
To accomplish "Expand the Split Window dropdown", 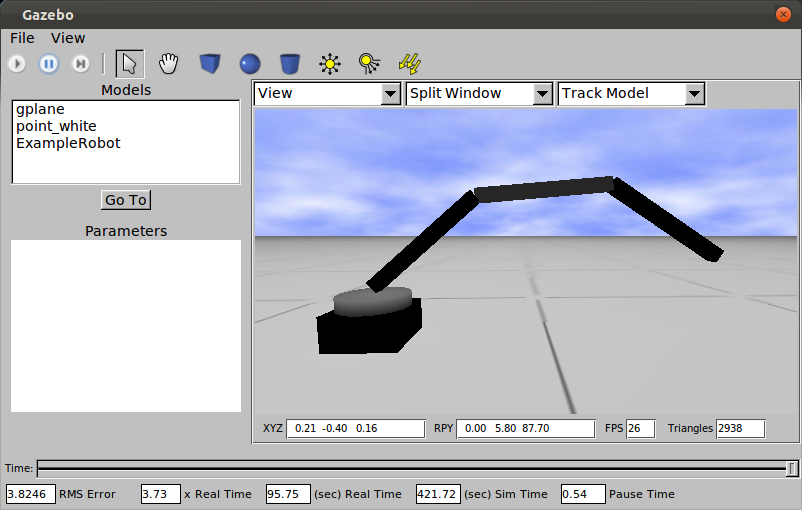I will (x=479, y=94).
